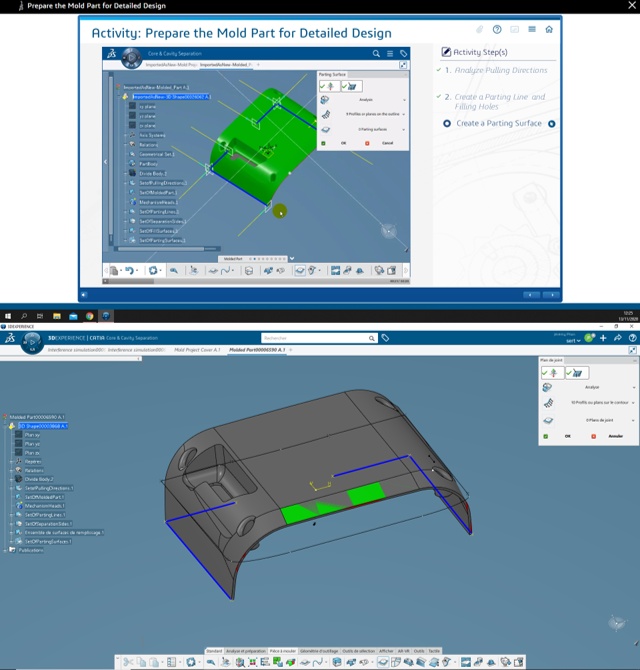Viewport: 640px width, 670px height.
Task: Select Ensemble de surfaces de remplissage.1
Action: point(64,532)
